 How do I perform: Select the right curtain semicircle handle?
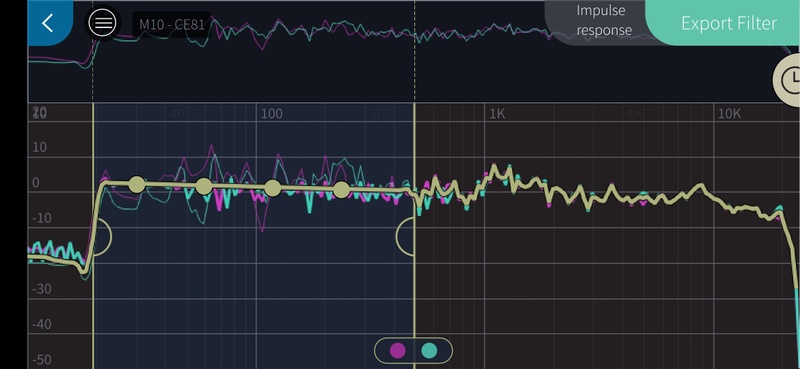coord(405,236)
